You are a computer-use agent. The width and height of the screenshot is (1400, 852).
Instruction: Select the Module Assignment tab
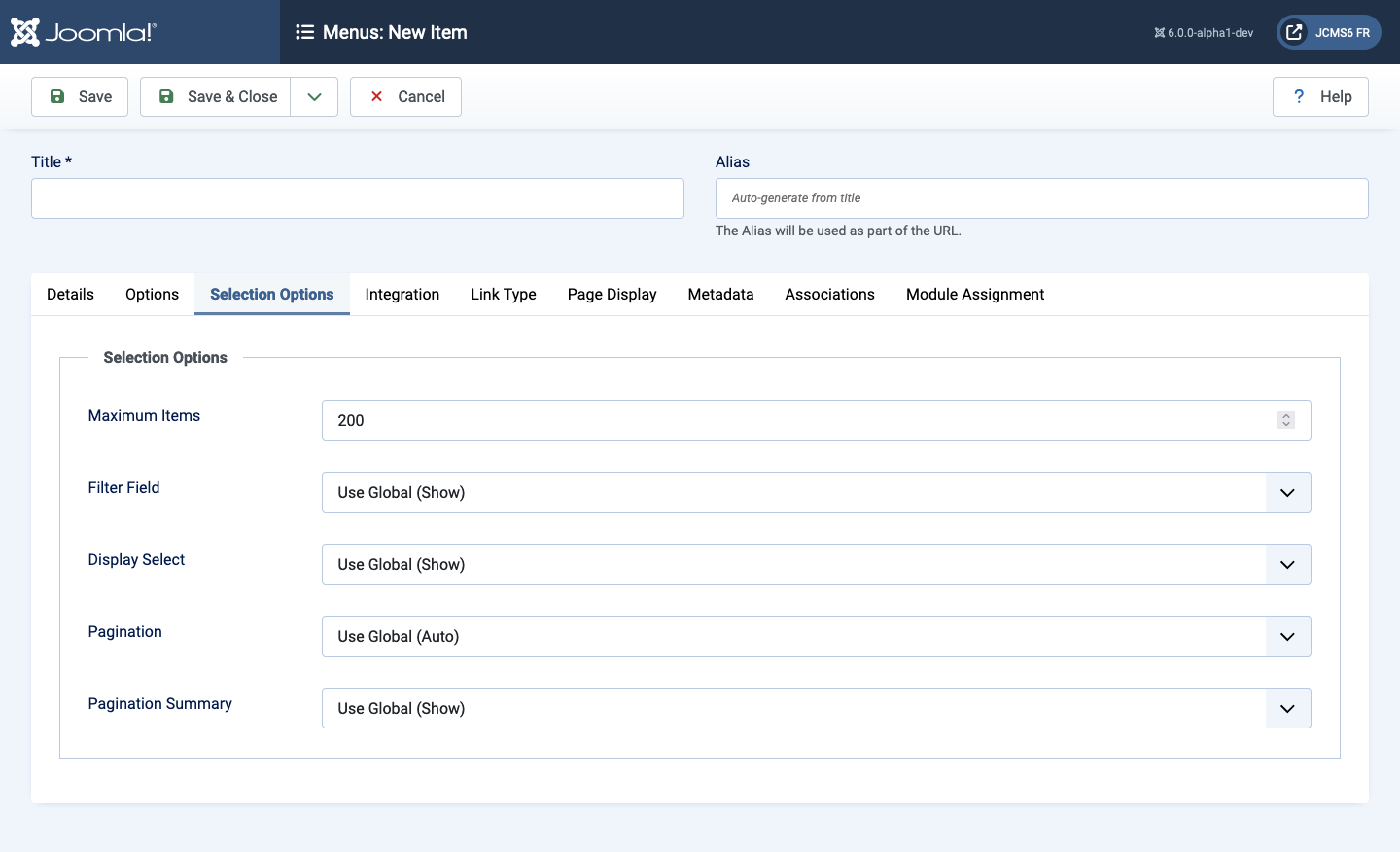(974, 294)
